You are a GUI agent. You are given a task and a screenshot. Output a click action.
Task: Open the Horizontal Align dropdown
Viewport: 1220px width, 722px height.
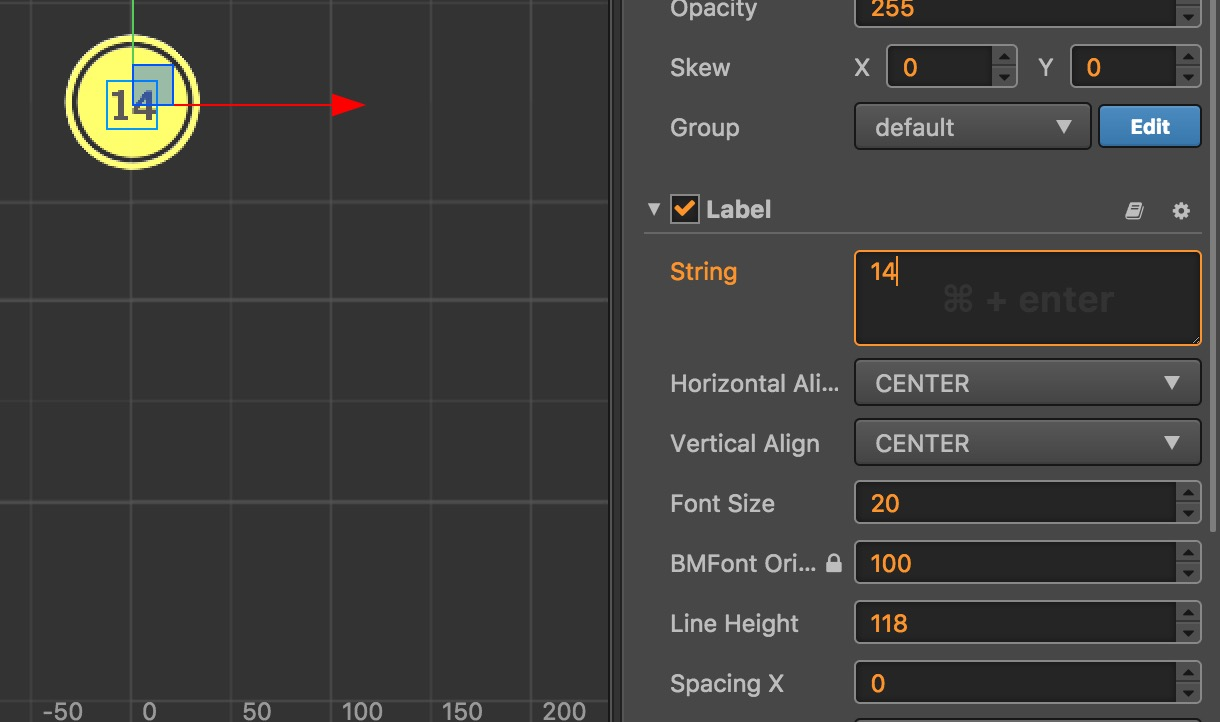click(1027, 384)
